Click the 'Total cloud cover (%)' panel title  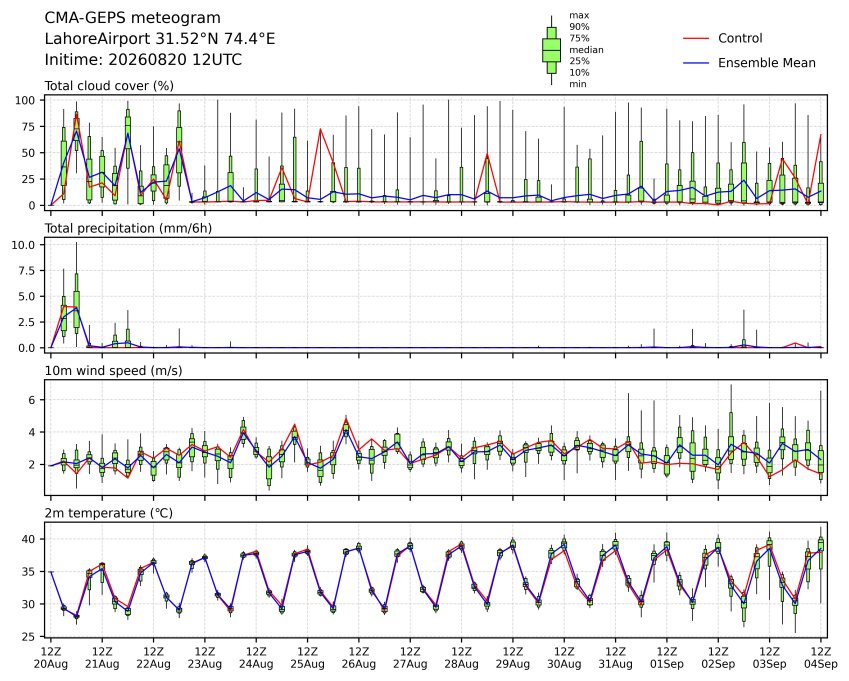pos(109,86)
